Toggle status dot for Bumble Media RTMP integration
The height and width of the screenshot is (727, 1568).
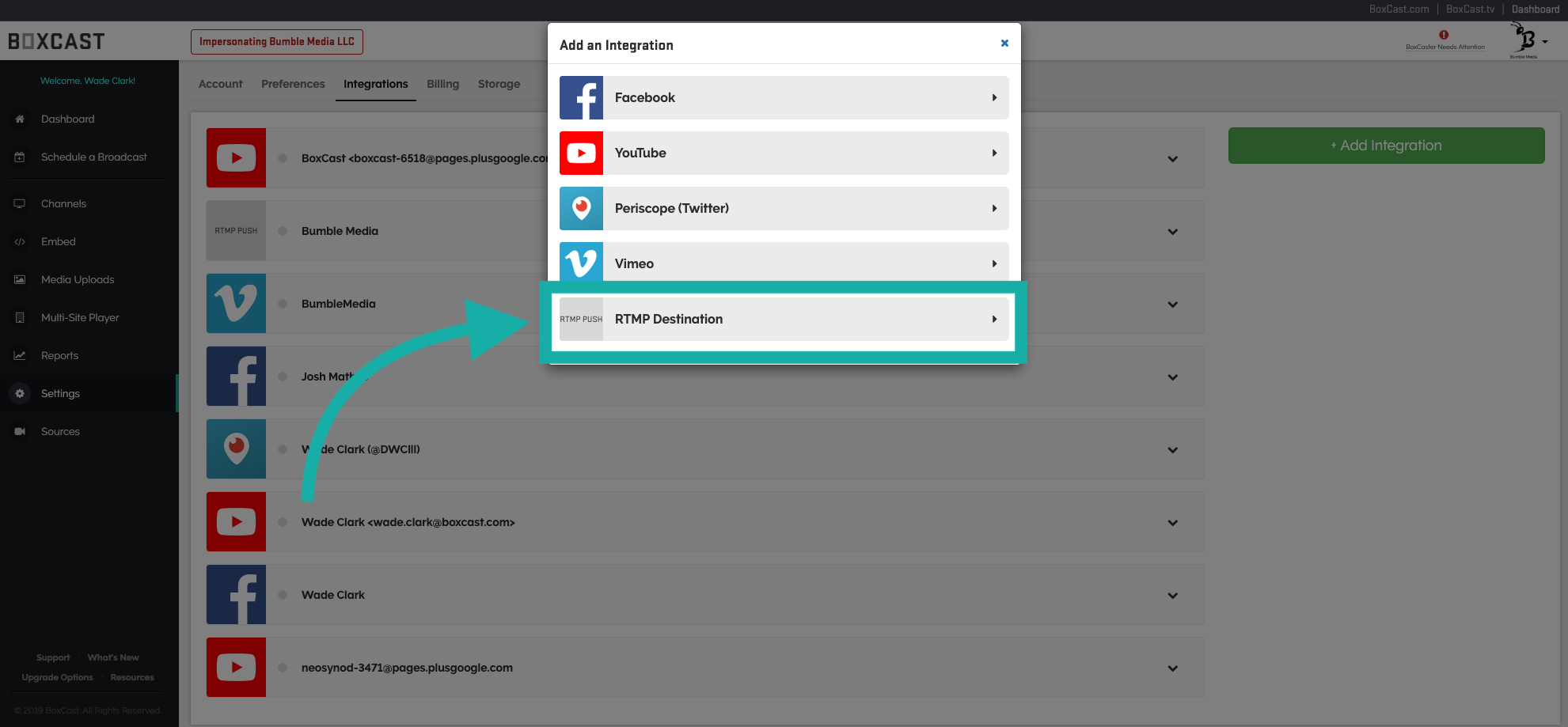point(283,231)
